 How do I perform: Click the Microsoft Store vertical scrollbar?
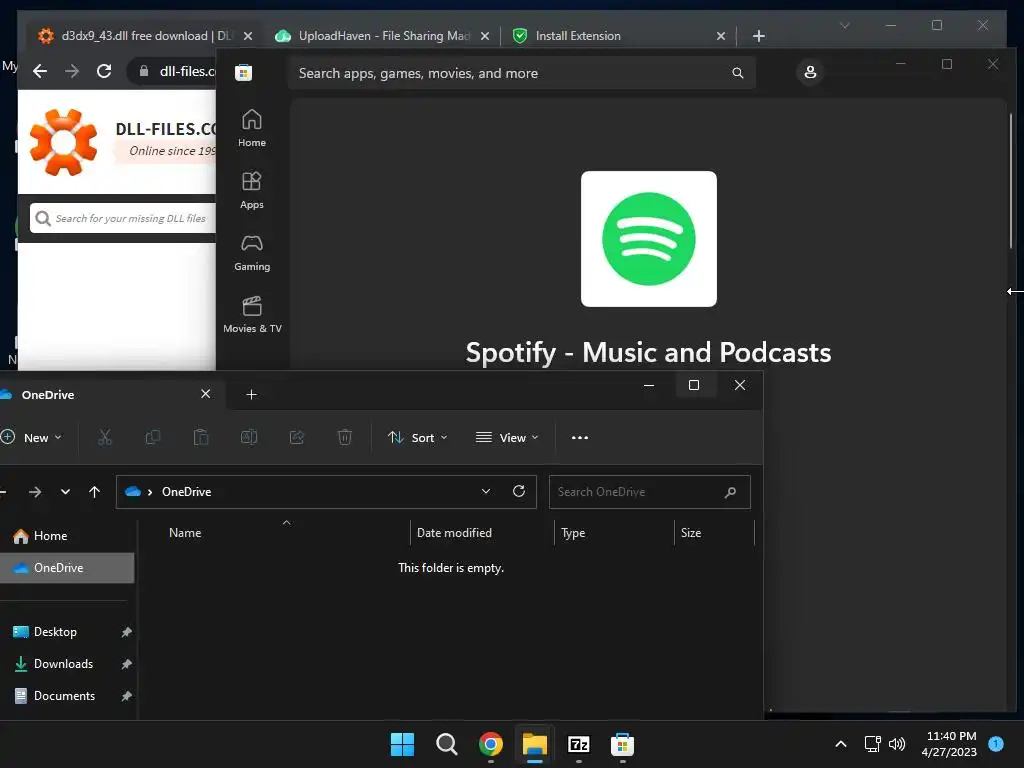(1011, 182)
